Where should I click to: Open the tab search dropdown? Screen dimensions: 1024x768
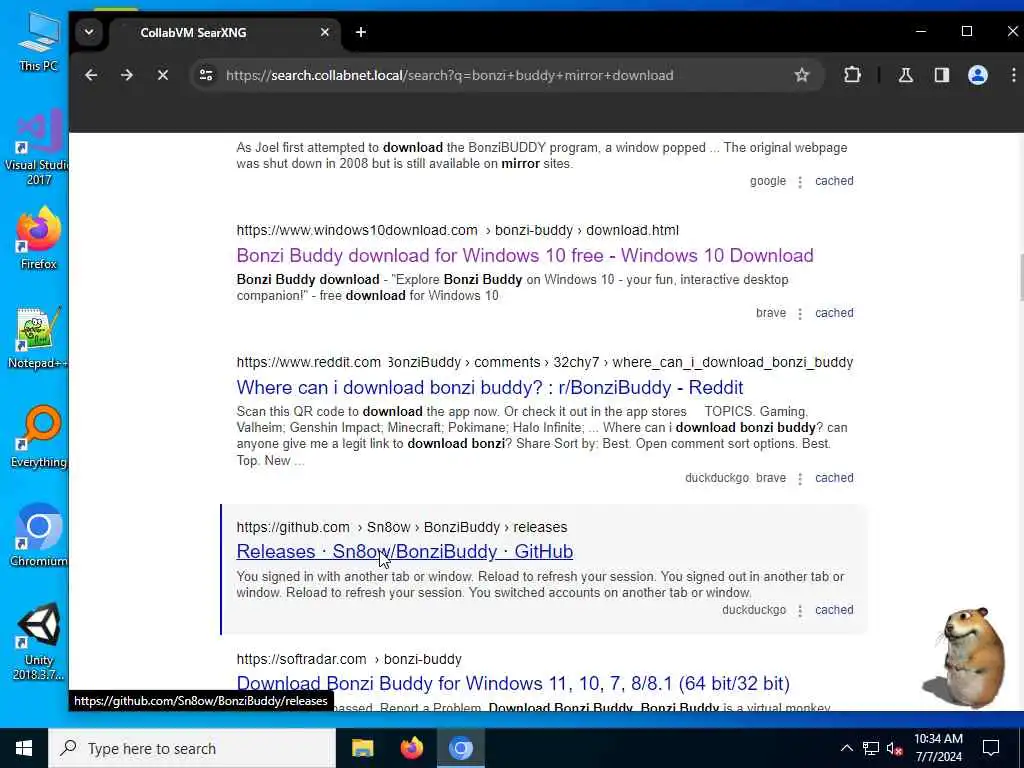[89, 32]
